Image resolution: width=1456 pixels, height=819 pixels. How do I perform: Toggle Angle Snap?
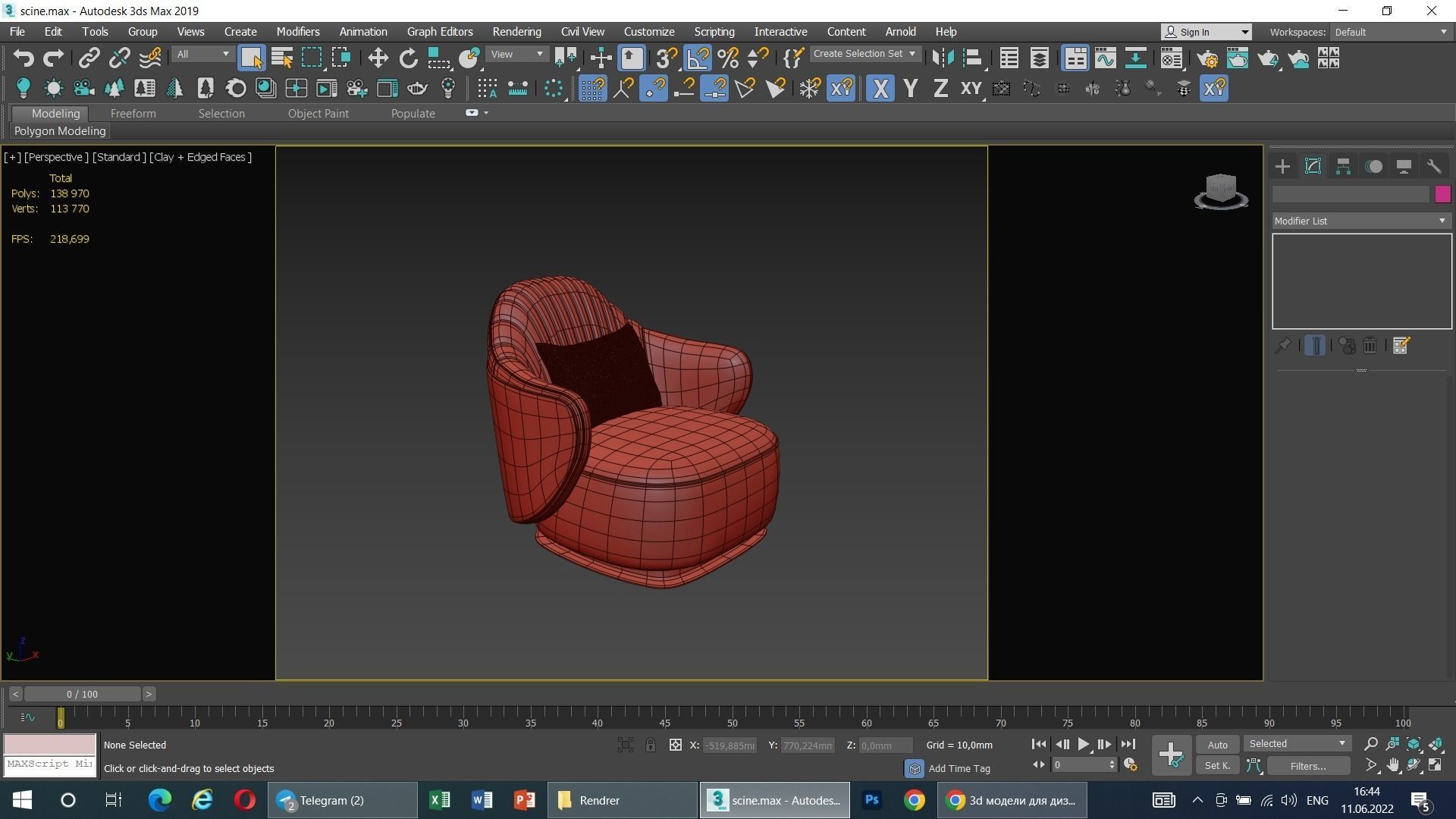pos(698,58)
